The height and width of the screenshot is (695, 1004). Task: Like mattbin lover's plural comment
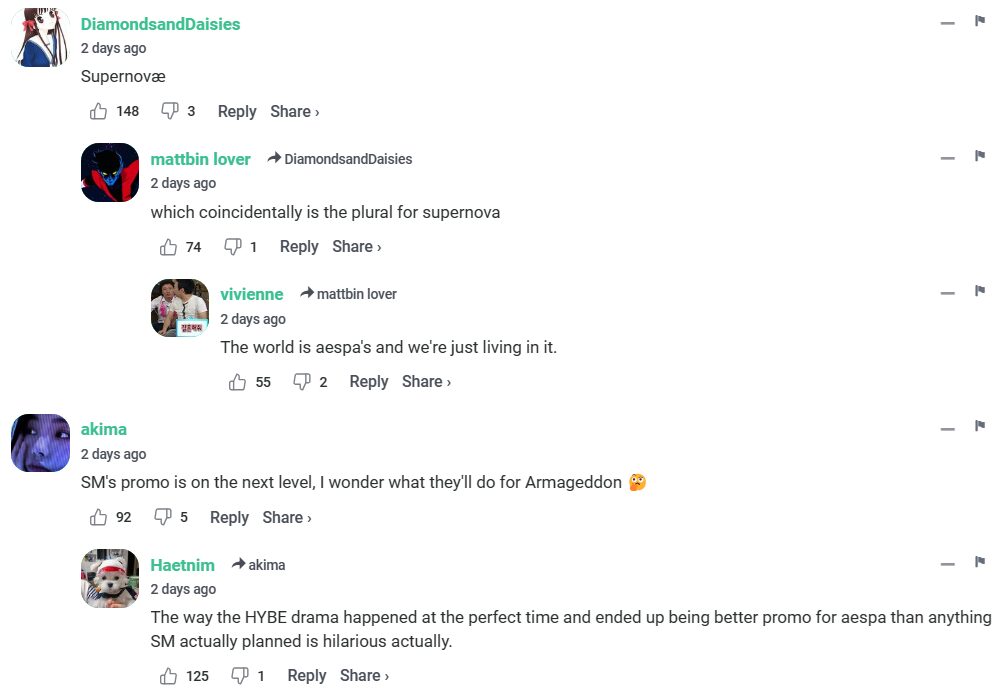pos(168,247)
